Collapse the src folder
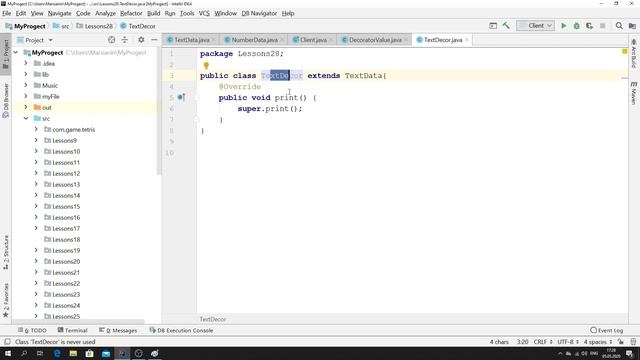The height and width of the screenshot is (360, 640). (x=26, y=118)
